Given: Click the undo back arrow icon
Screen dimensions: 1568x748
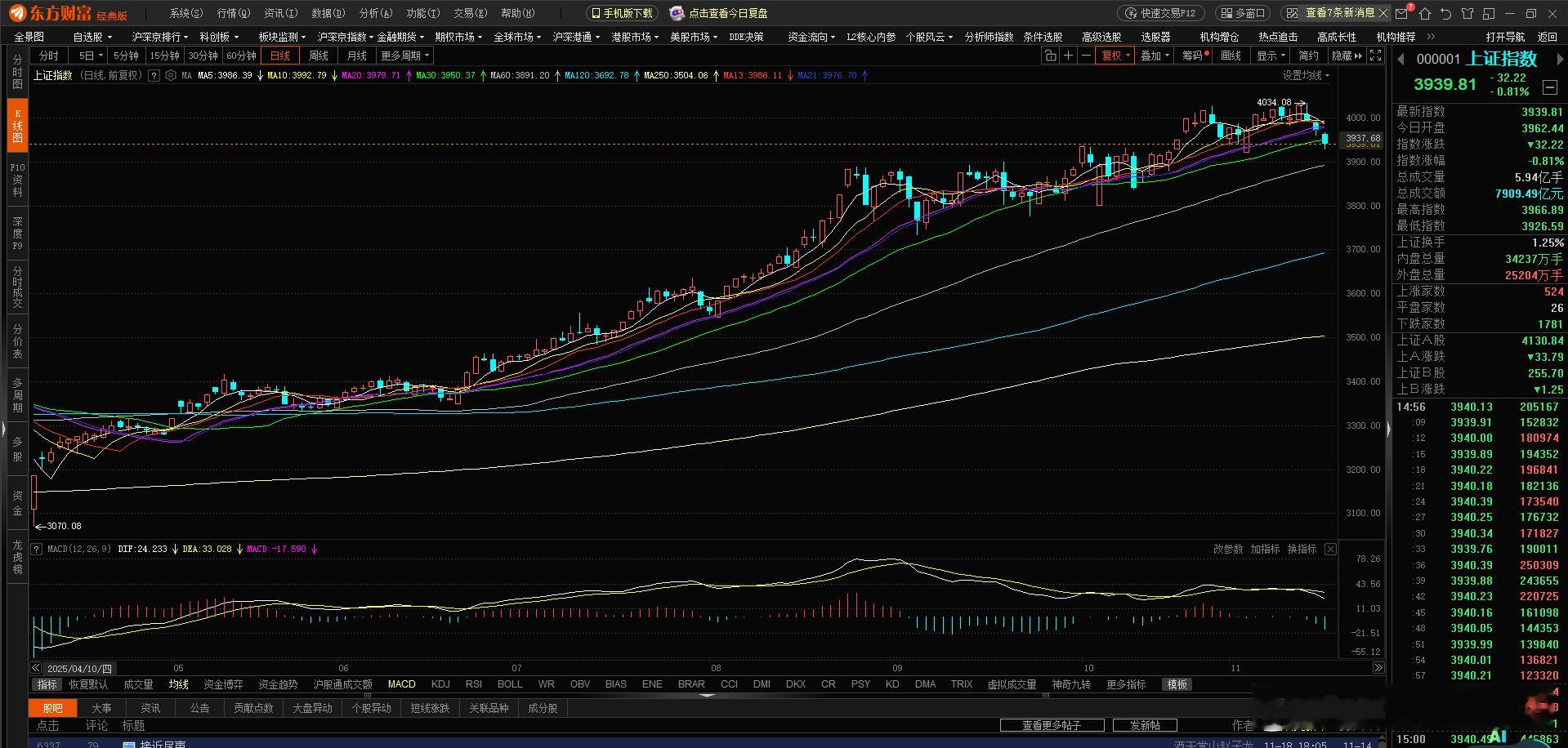Looking at the screenshot, I should click(x=1446, y=13).
